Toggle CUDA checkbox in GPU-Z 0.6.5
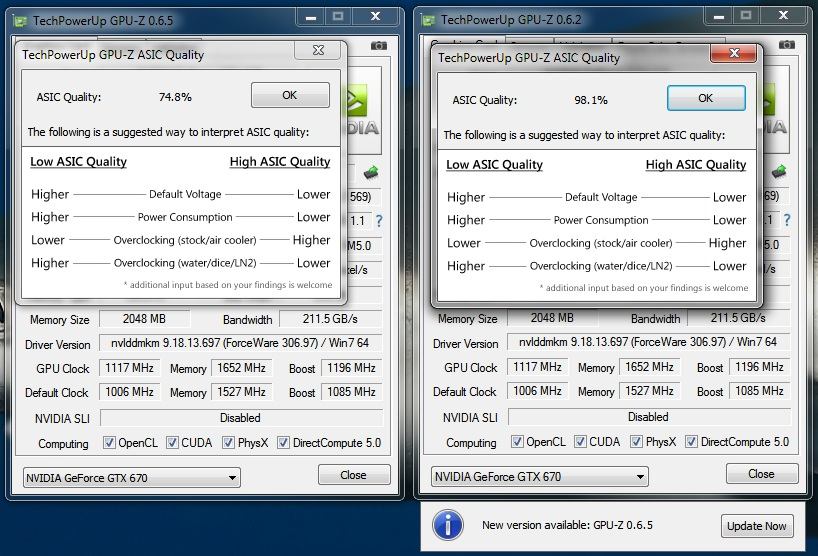The height and width of the screenshot is (556, 818). pos(172,443)
